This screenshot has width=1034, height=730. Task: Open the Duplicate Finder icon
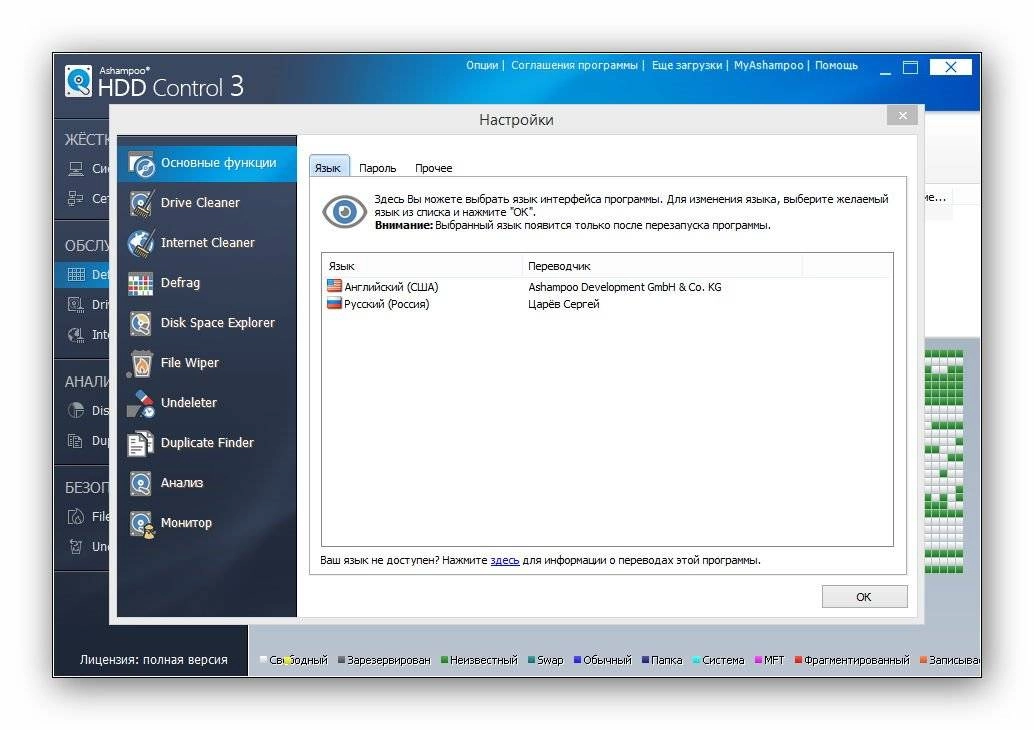point(140,444)
